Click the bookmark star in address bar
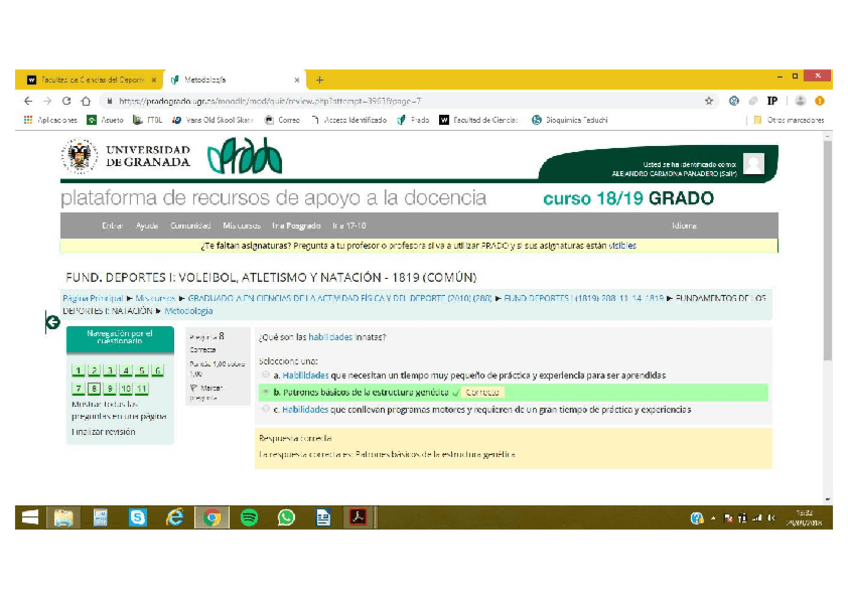 pos(709,101)
